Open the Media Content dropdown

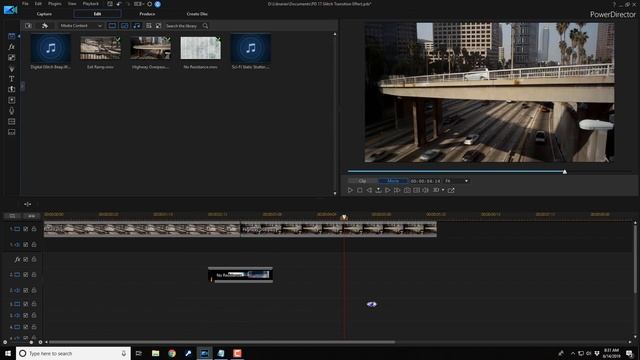point(81,26)
